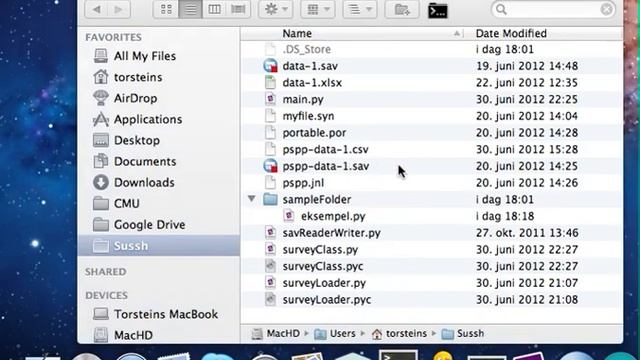640x360 pixels.
Task: Select Torsteins MacBook under Devices
Action: point(156,314)
